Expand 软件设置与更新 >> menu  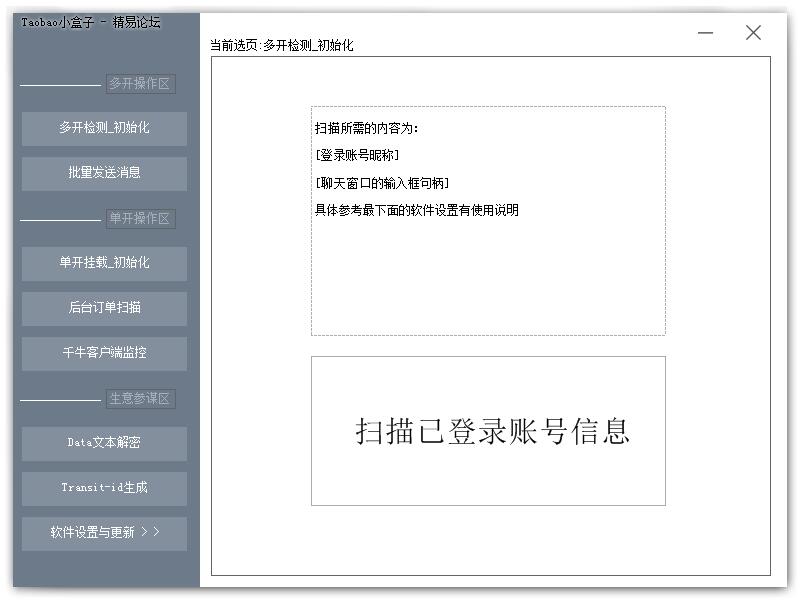[x=104, y=533]
